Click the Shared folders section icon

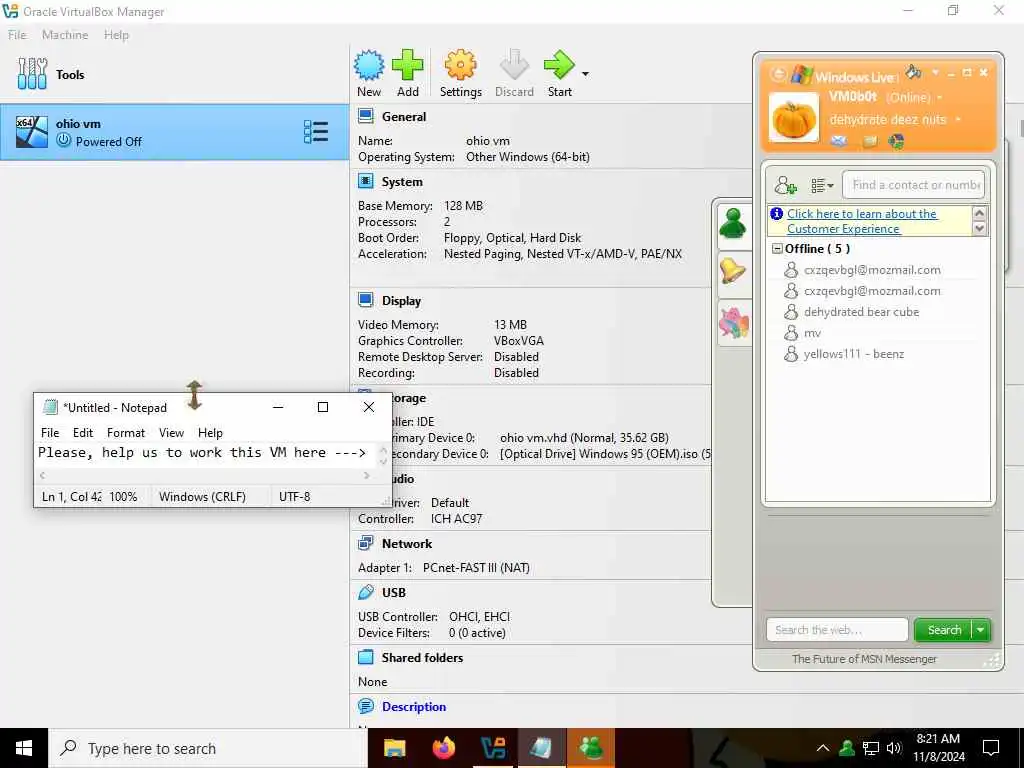(366, 657)
